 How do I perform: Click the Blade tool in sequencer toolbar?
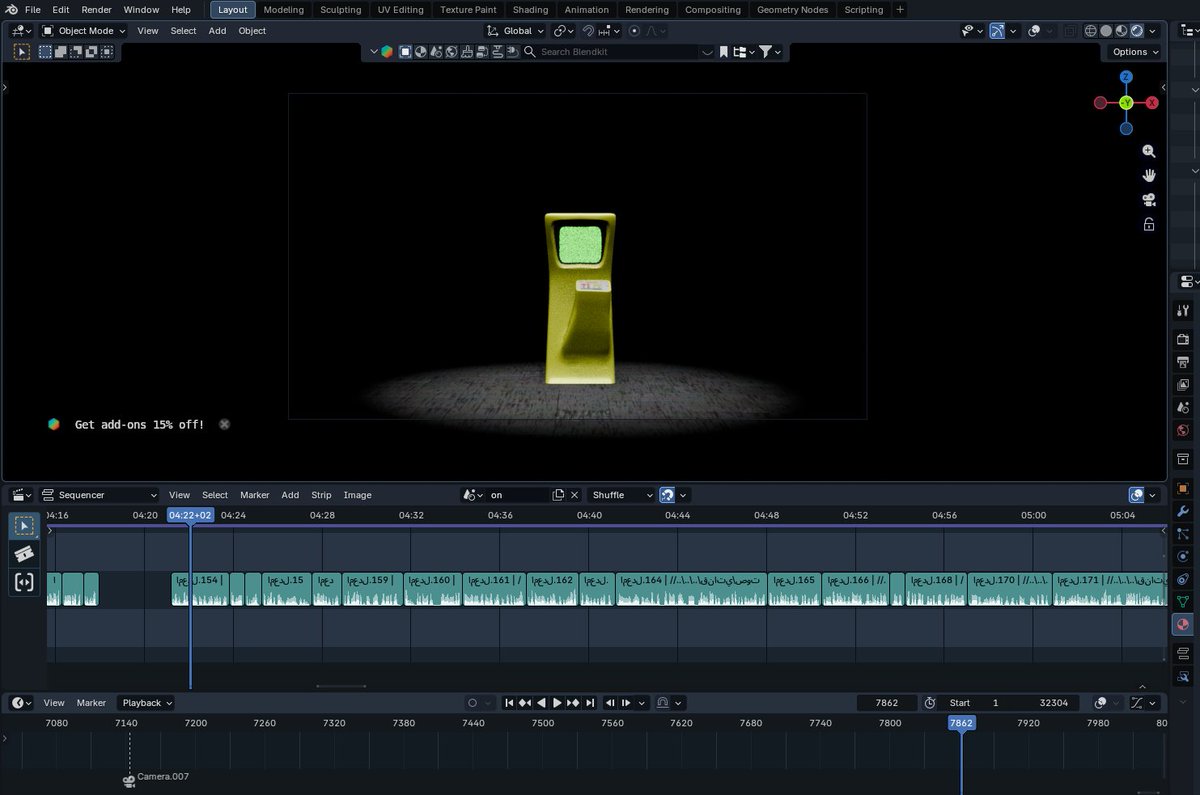pos(24,554)
